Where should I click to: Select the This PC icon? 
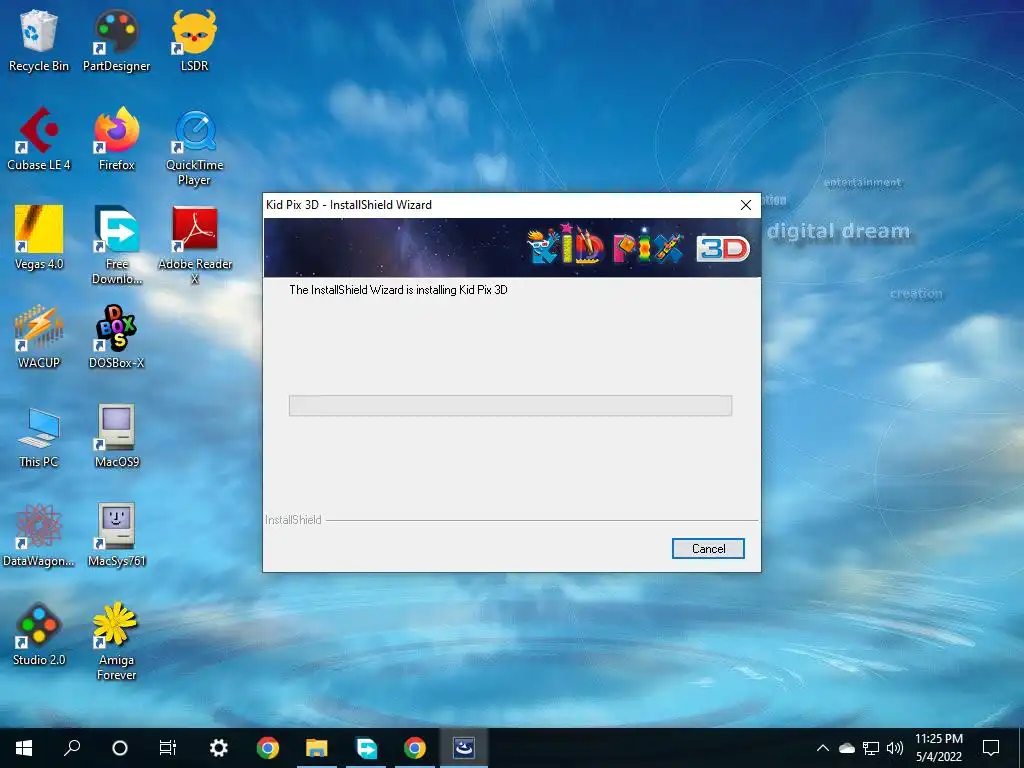coord(39,436)
